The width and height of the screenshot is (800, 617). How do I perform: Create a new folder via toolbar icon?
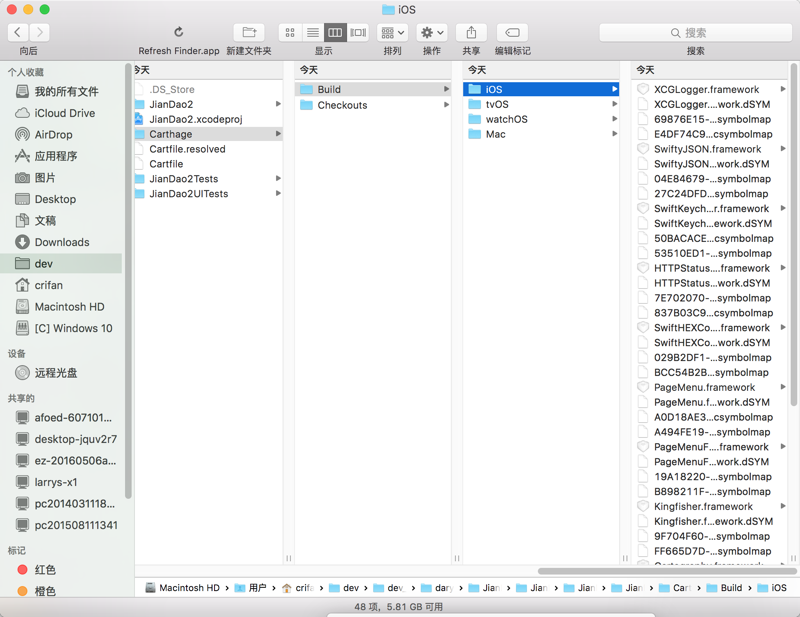249,33
